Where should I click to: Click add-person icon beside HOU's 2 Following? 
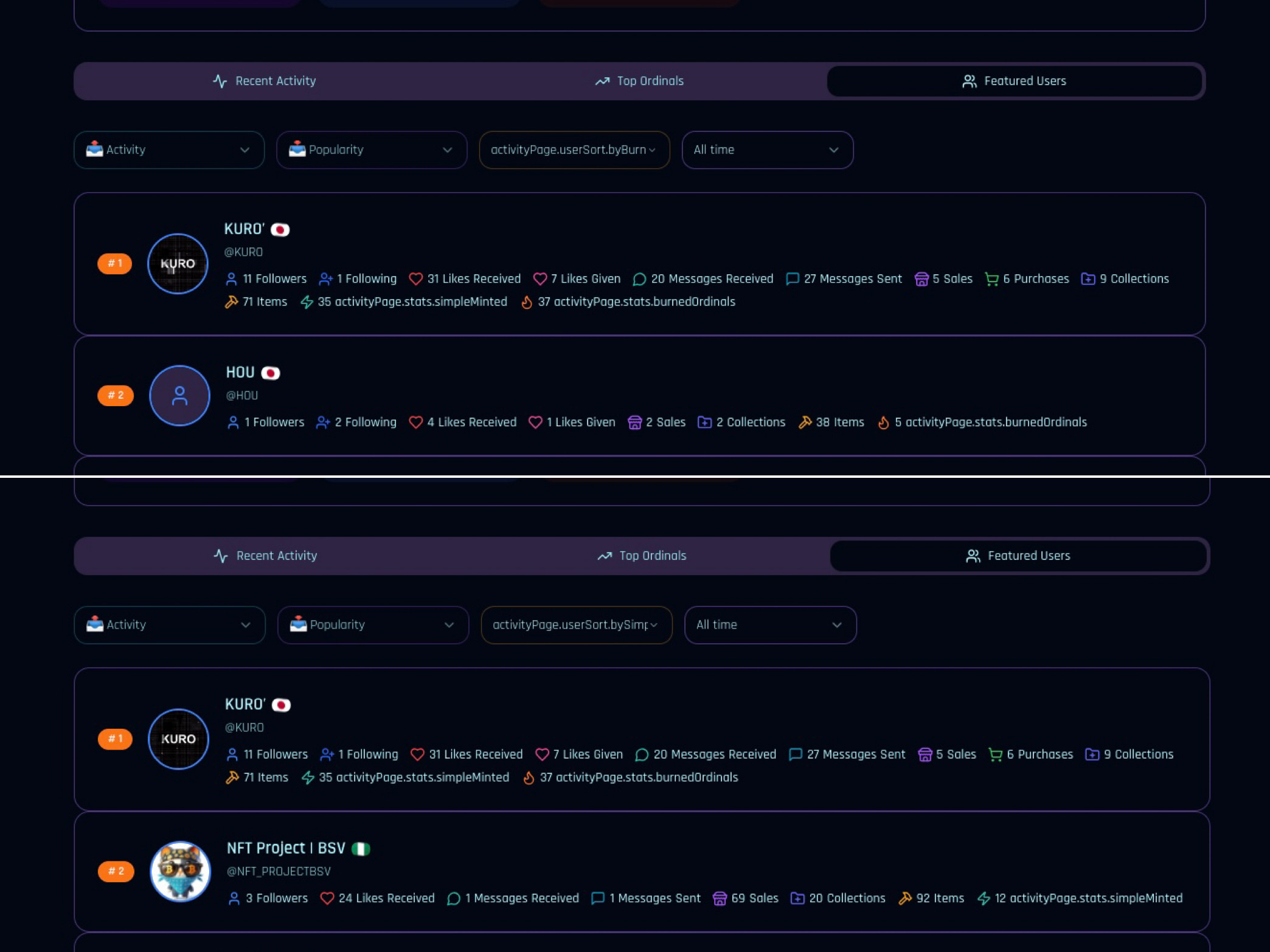pos(323,422)
